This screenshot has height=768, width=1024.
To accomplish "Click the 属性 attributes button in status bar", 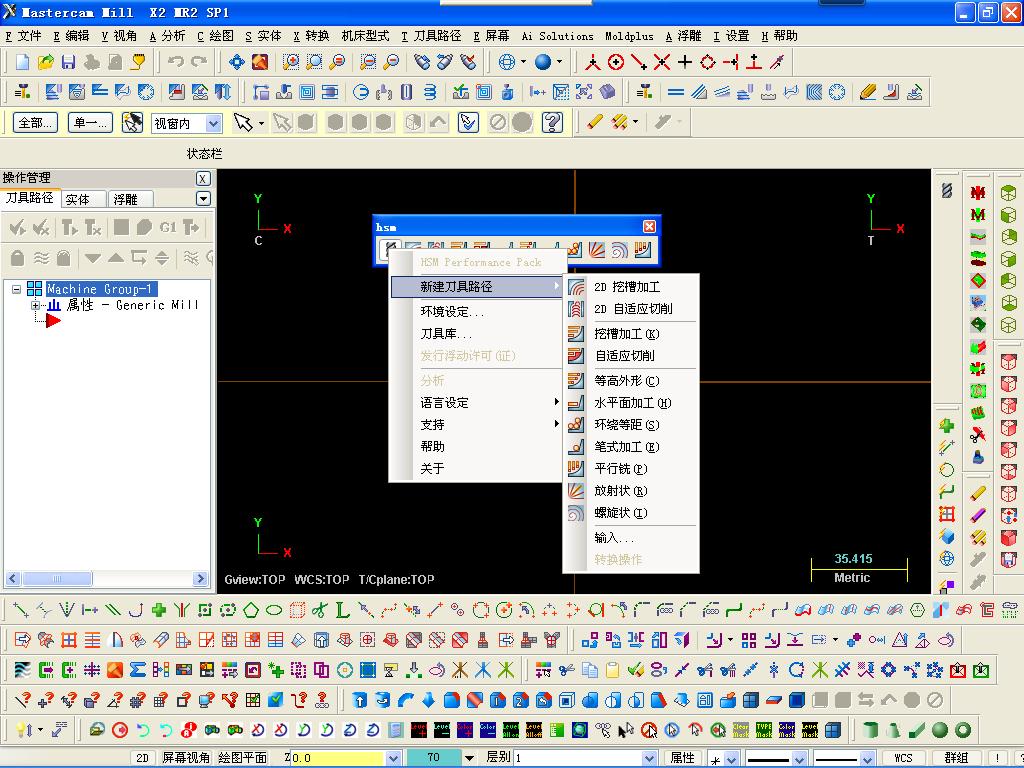I will tap(682, 758).
